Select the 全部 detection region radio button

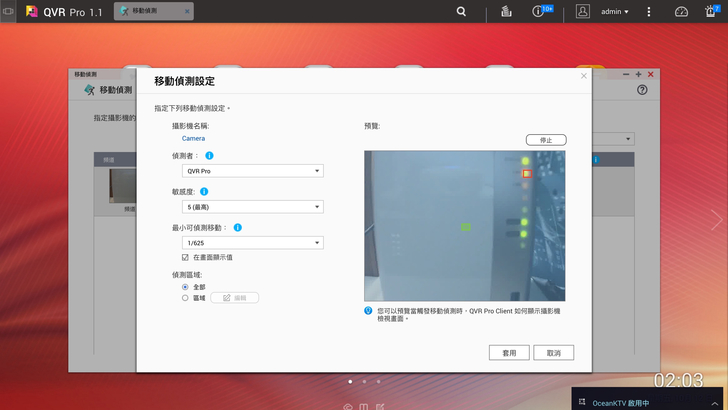[185, 286]
